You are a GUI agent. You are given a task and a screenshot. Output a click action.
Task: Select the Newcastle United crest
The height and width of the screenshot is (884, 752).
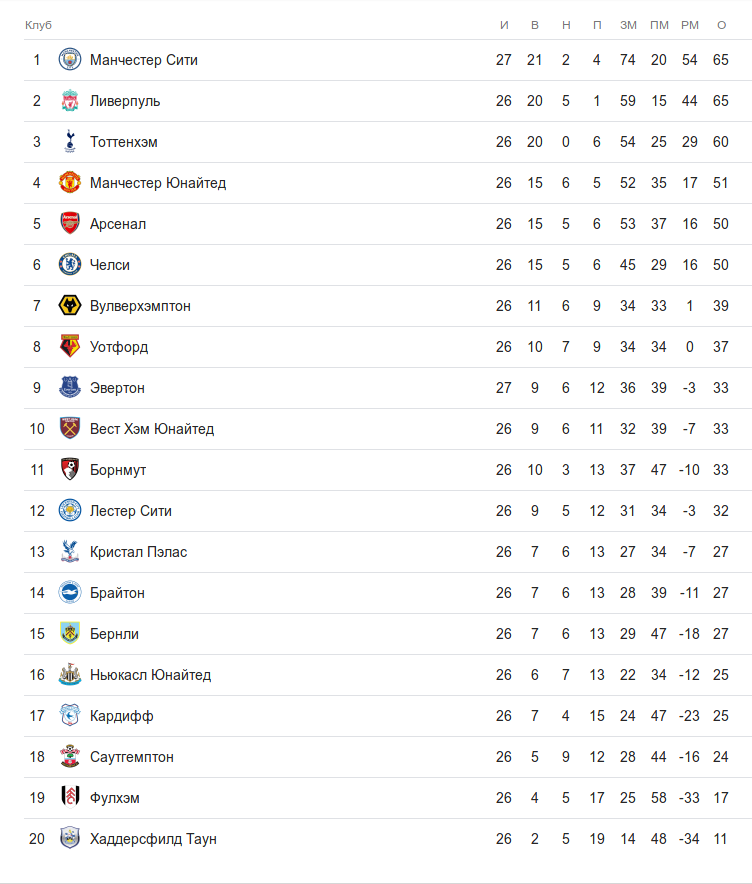69,675
